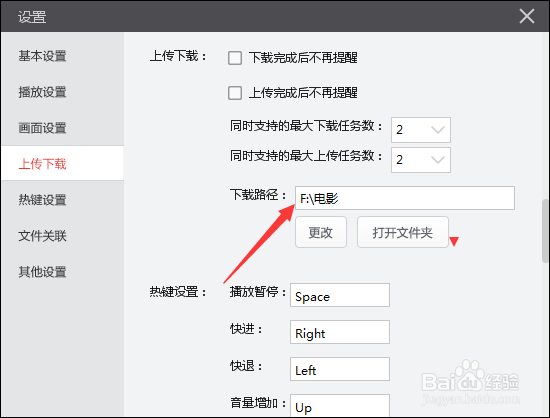Expand the 最大下载任务数 dropdown
Image resolution: width=550 pixels, height=418 pixels.
(x=421, y=130)
